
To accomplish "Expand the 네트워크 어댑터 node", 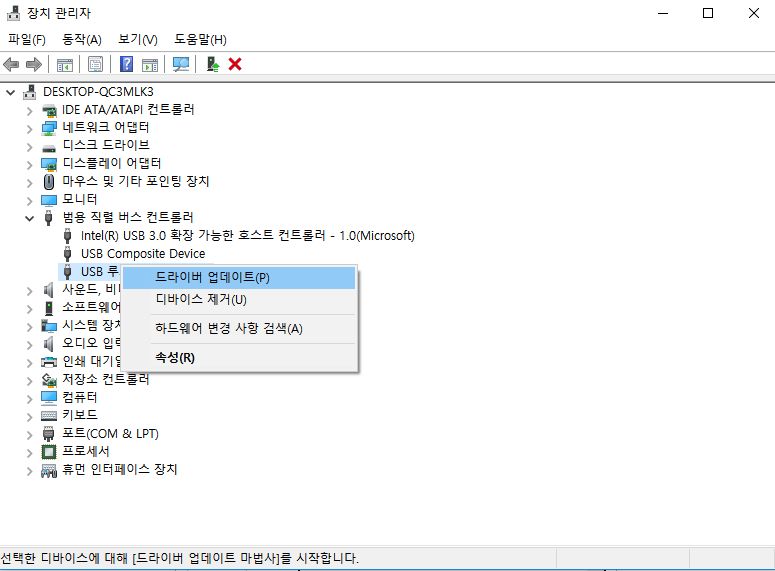I will (x=30, y=129).
